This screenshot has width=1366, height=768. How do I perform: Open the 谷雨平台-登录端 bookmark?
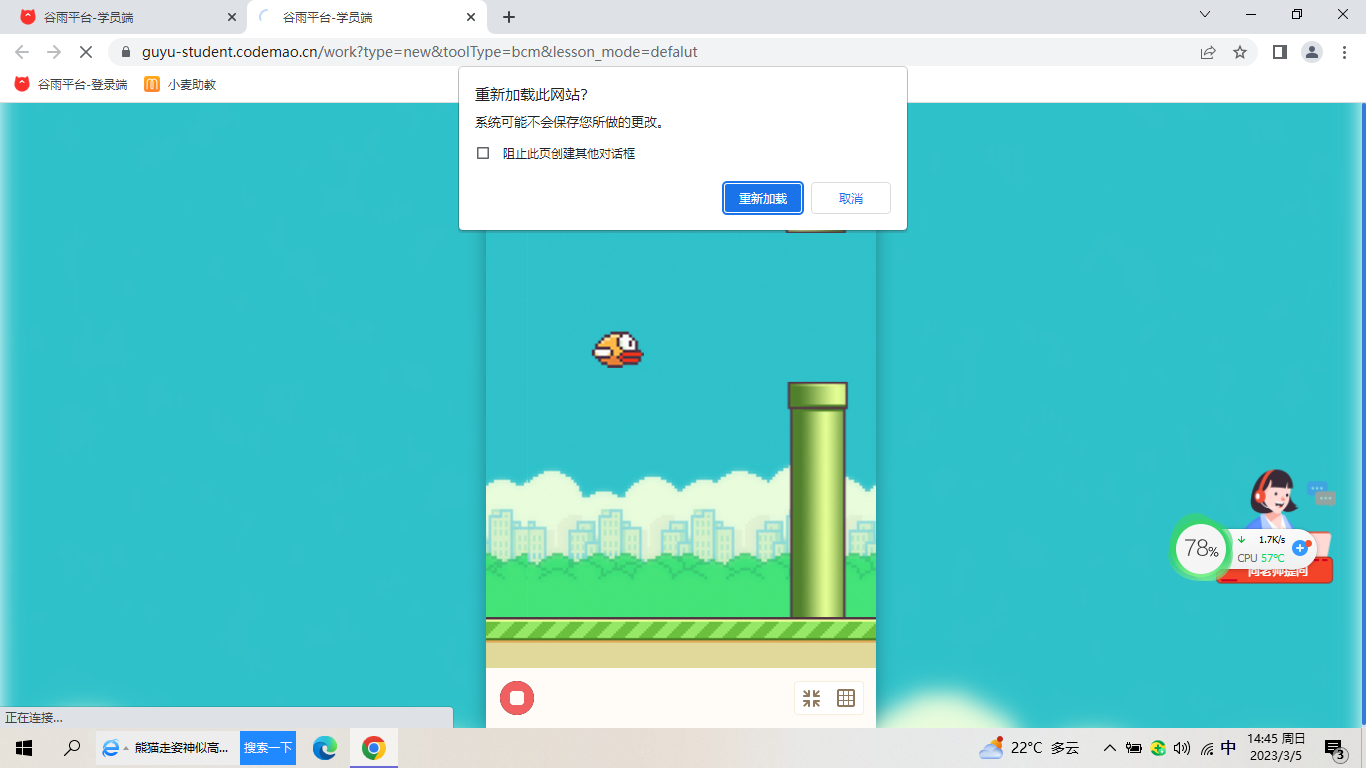[x=71, y=85]
